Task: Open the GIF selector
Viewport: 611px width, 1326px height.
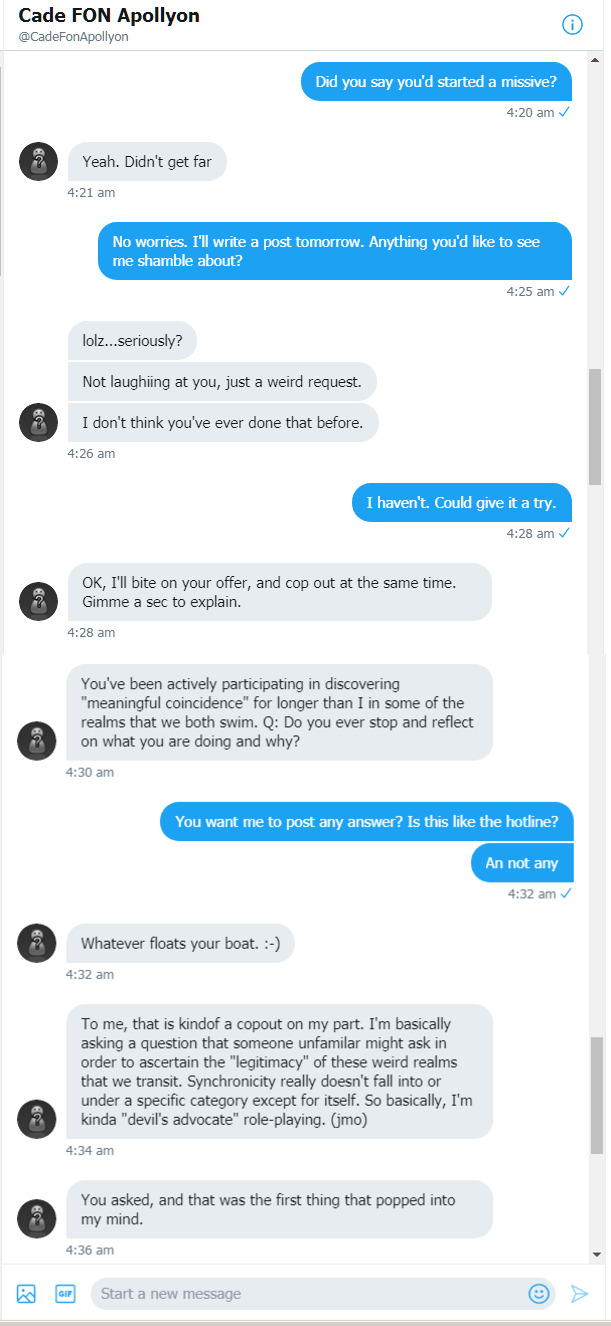Action: pyautogui.click(x=64, y=1293)
